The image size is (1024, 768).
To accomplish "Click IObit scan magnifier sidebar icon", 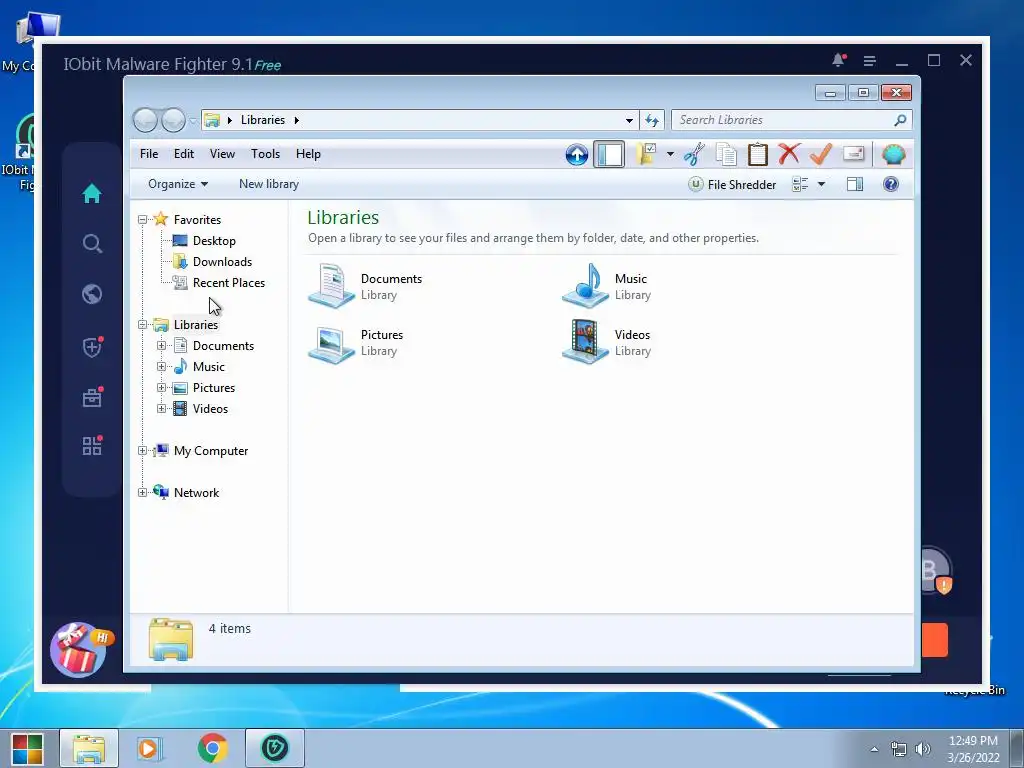I will (92, 244).
